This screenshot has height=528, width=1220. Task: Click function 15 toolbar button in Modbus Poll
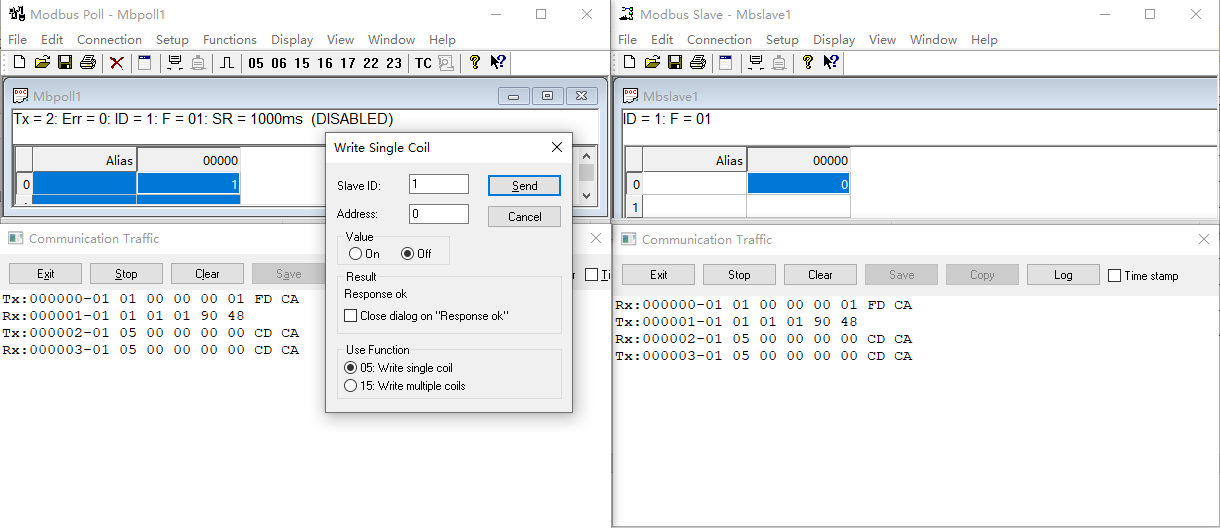point(302,63)
